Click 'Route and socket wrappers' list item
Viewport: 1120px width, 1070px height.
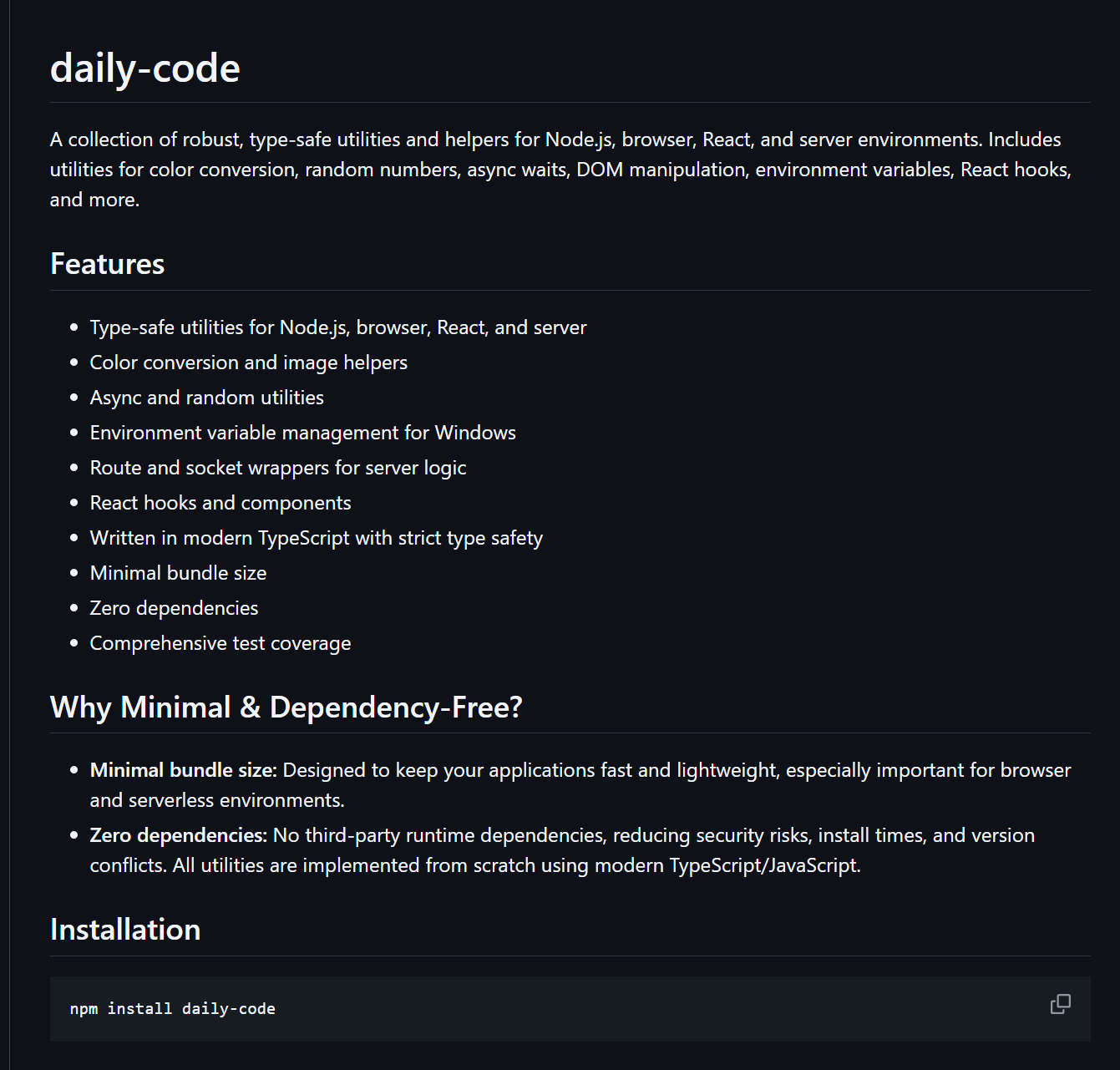[278, 468]
